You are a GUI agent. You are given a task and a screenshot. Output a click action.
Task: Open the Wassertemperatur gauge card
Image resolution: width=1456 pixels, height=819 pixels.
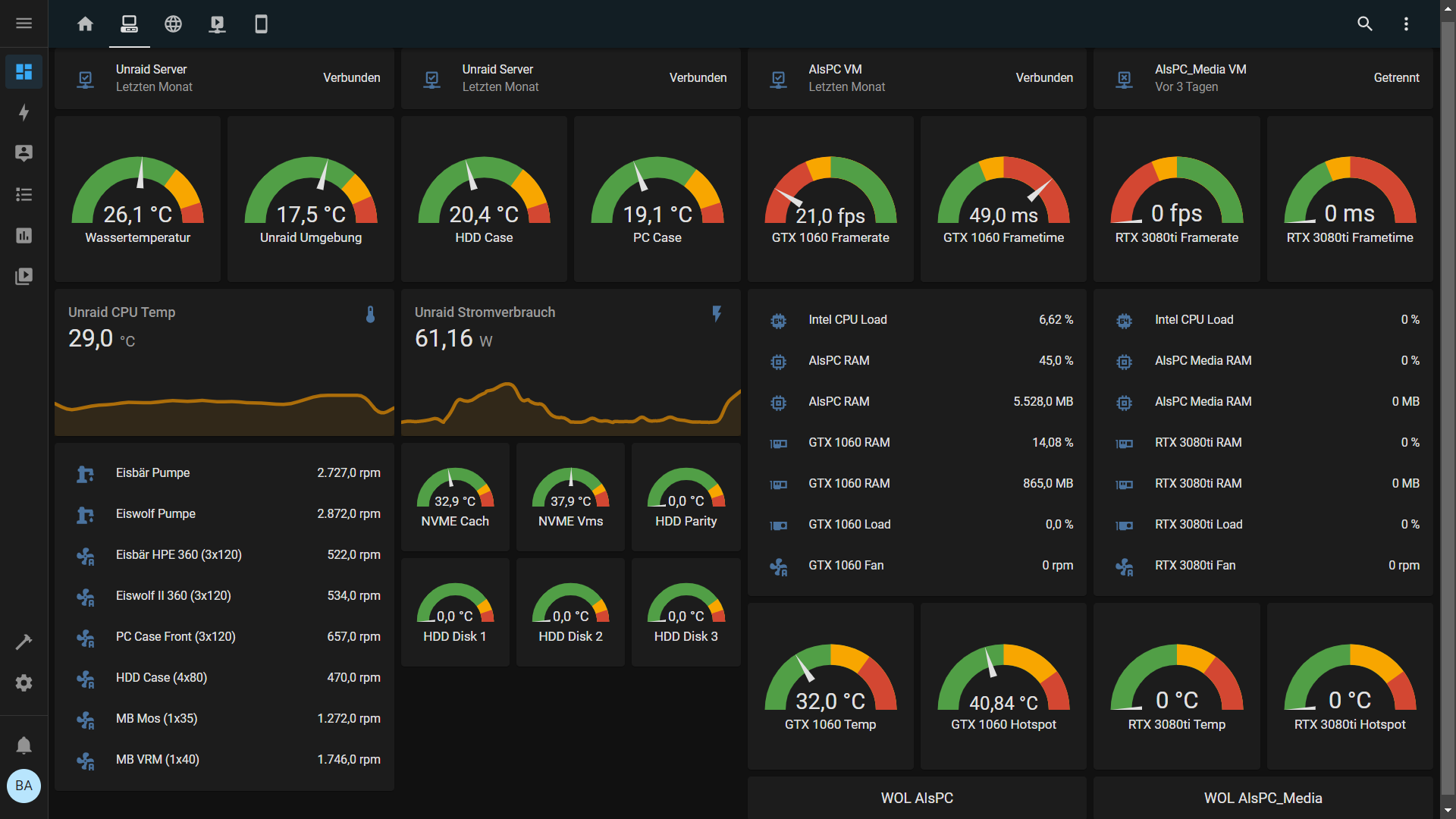(x=137, y=199)
